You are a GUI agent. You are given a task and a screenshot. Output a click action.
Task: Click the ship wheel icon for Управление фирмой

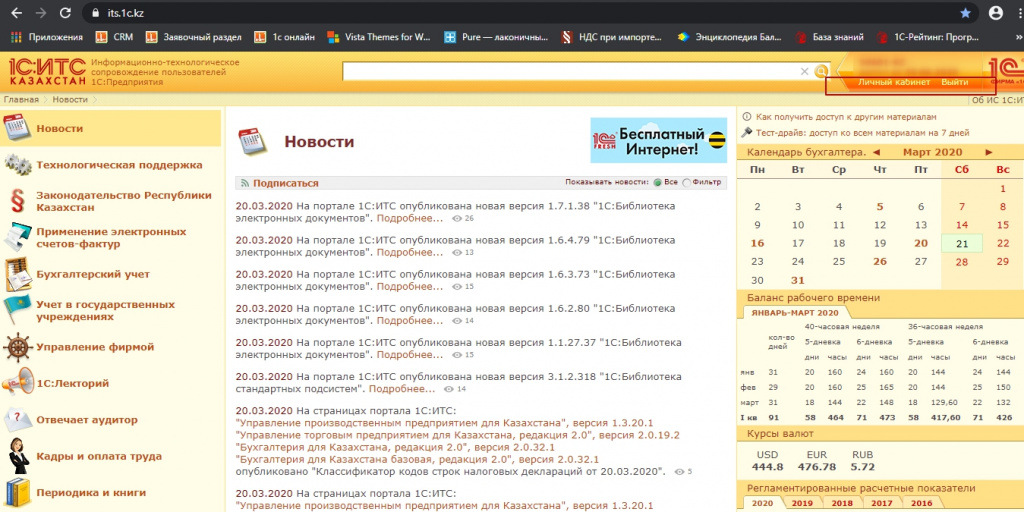point(17,347)
